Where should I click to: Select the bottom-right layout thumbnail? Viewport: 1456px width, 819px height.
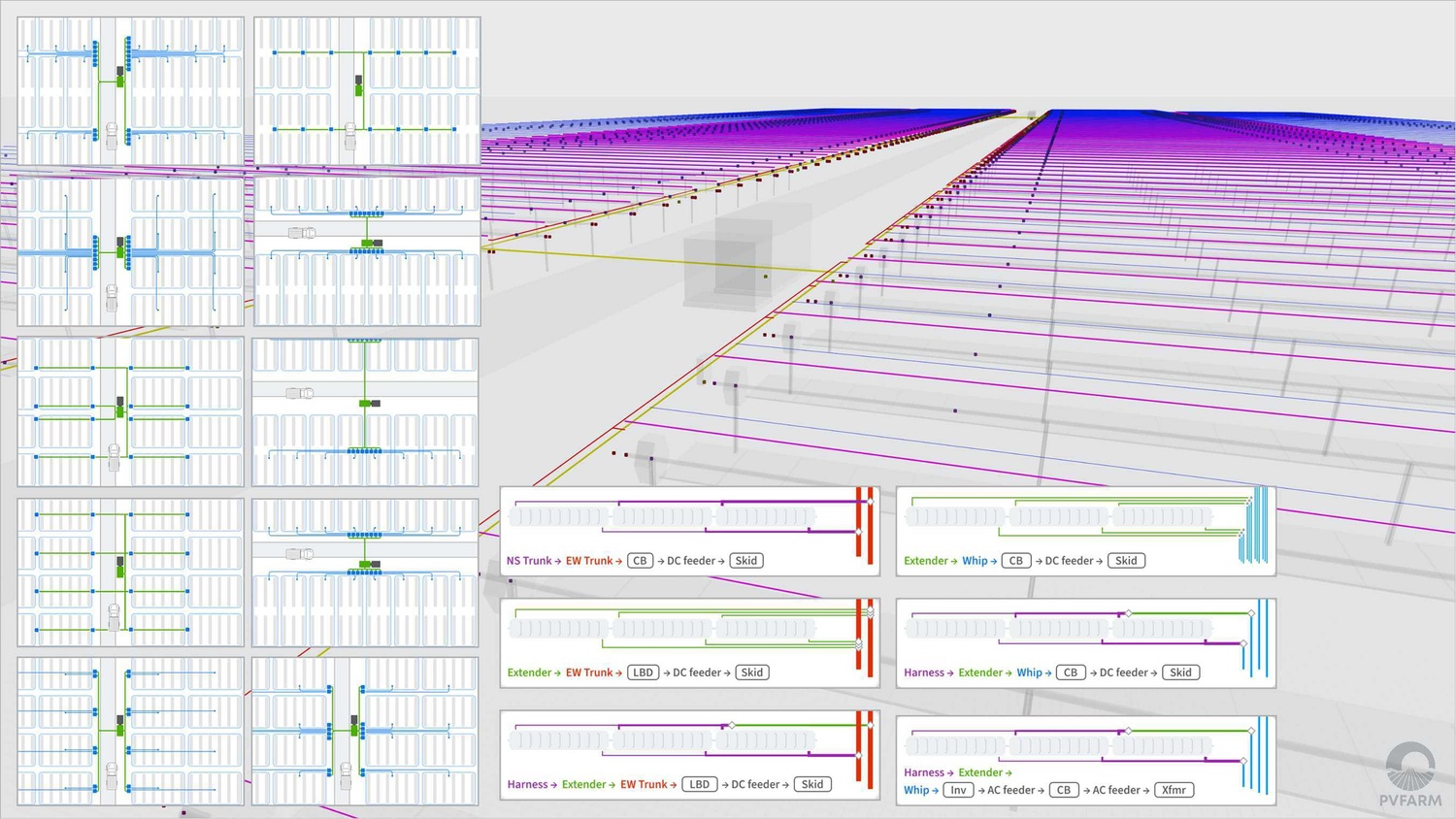(365, 731)
